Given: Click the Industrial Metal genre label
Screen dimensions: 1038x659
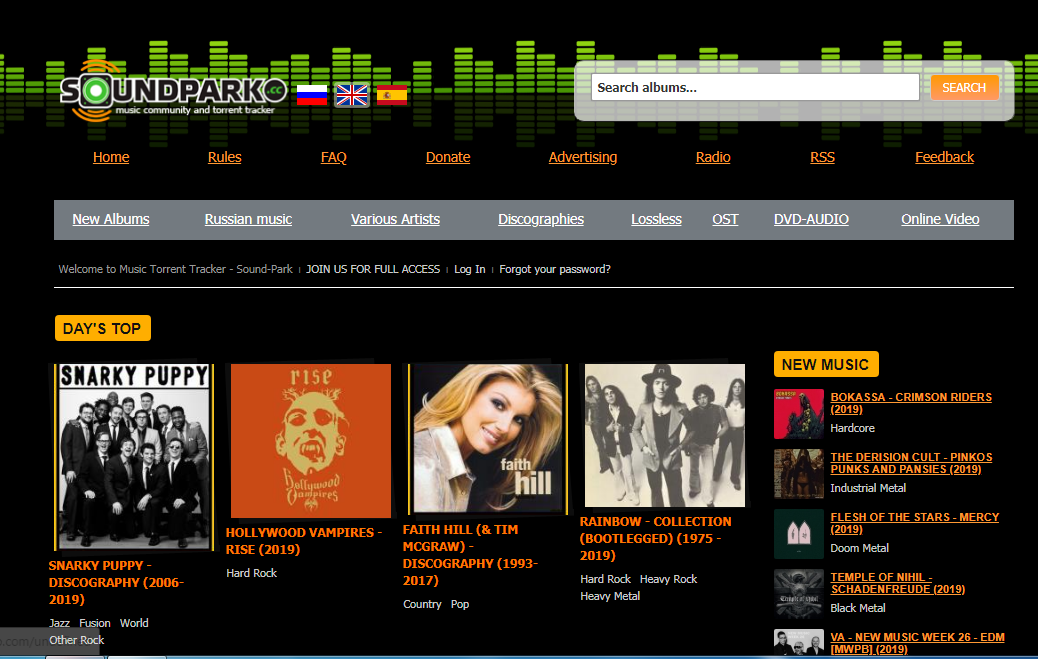Looking at the screenshot, I should [868, 488].
